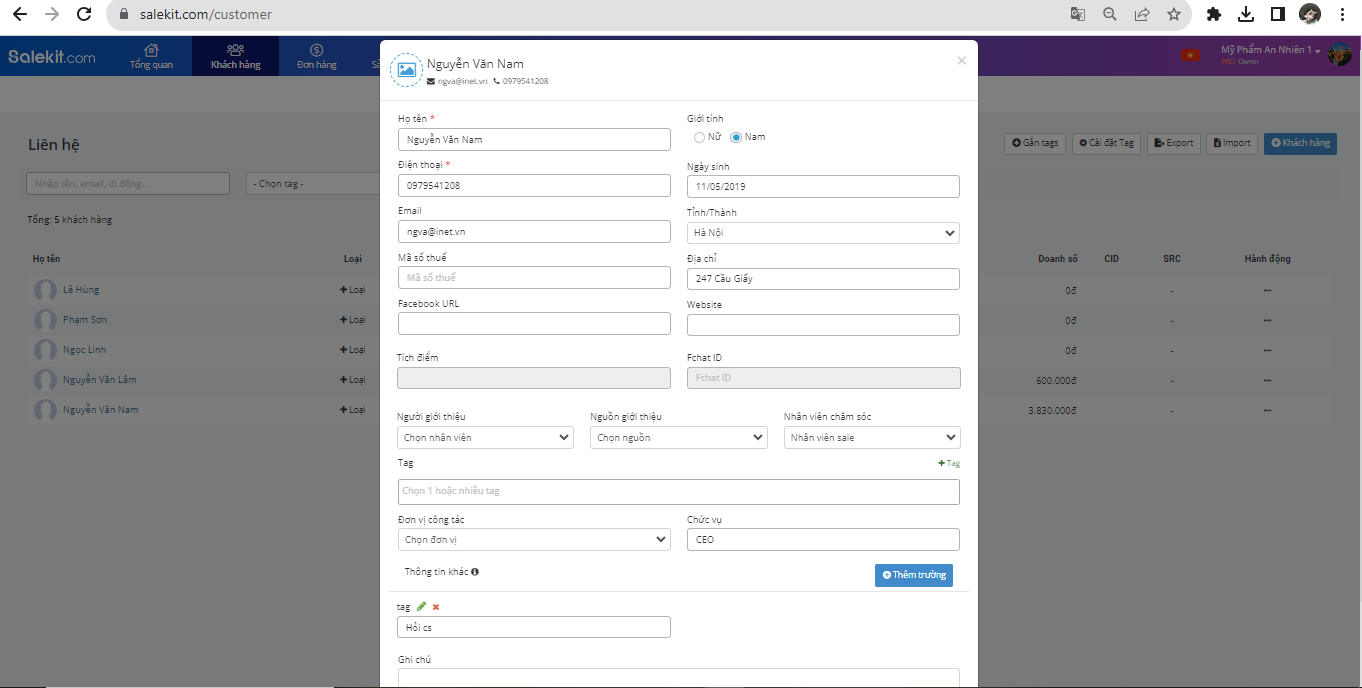The height and width of the screenshot is (688, 1362).
Task: Open the Tỉnh/Thành dropdown showing Hà Nội
Action: [823, 233]
